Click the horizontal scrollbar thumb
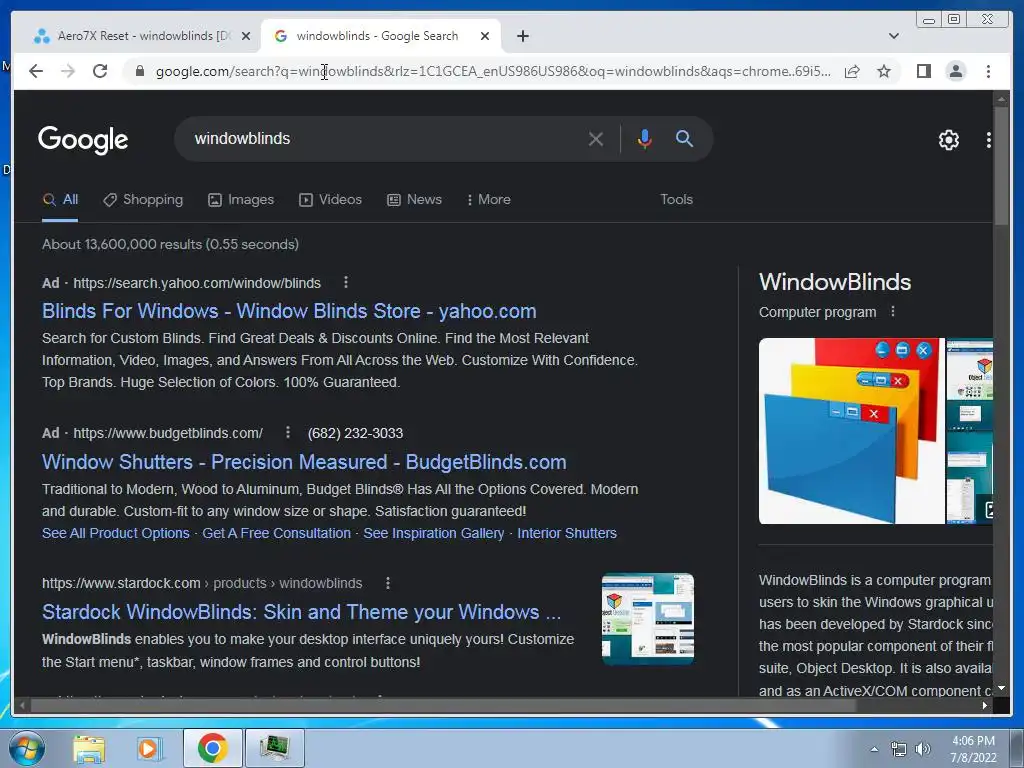1024x768 pixels. tap(444, 705)
